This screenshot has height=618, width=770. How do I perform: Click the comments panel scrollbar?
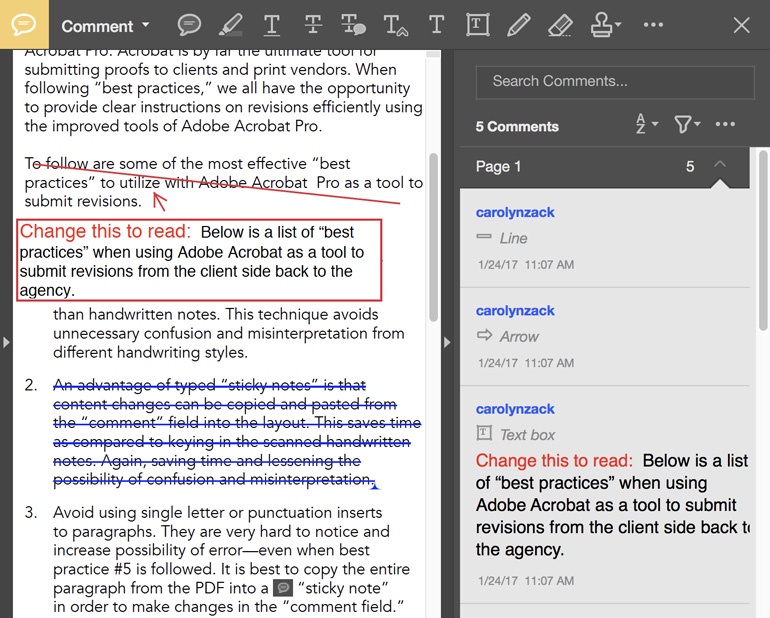(x=763, y=240)
